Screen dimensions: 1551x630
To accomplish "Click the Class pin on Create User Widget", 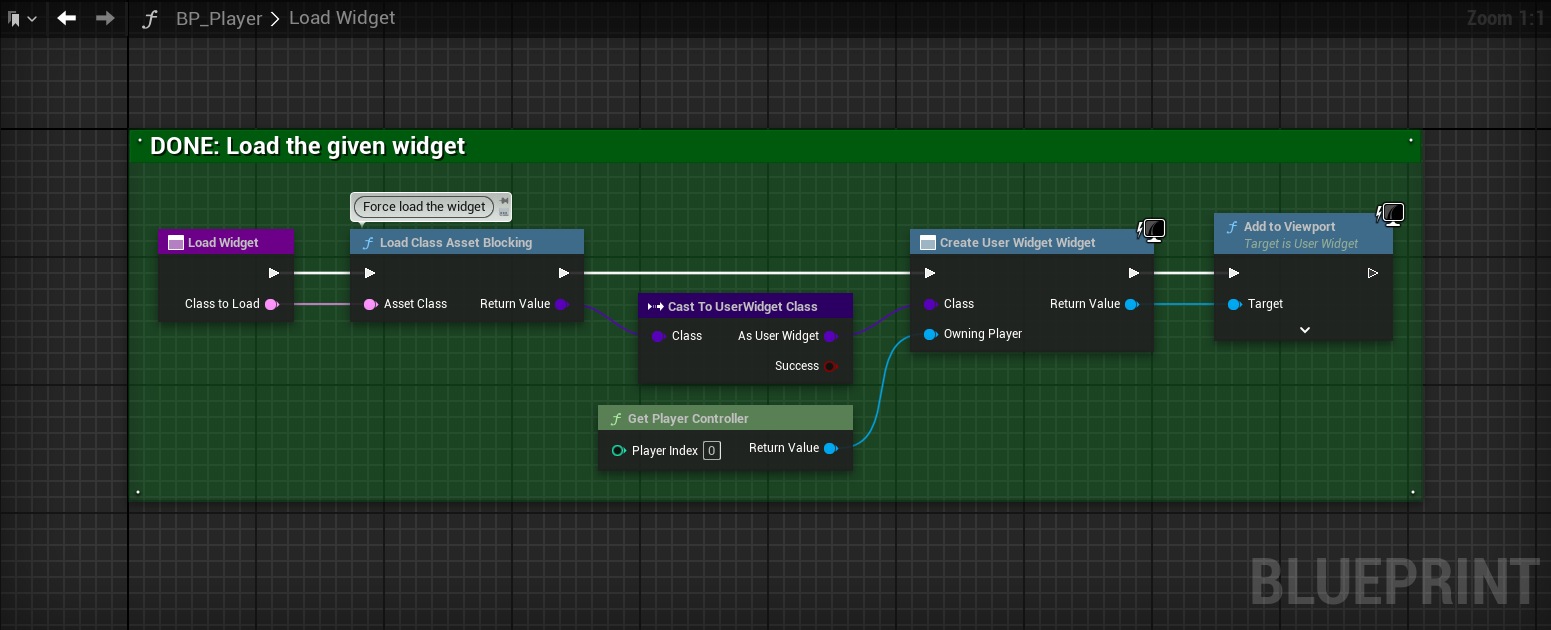I will point(931,304).
